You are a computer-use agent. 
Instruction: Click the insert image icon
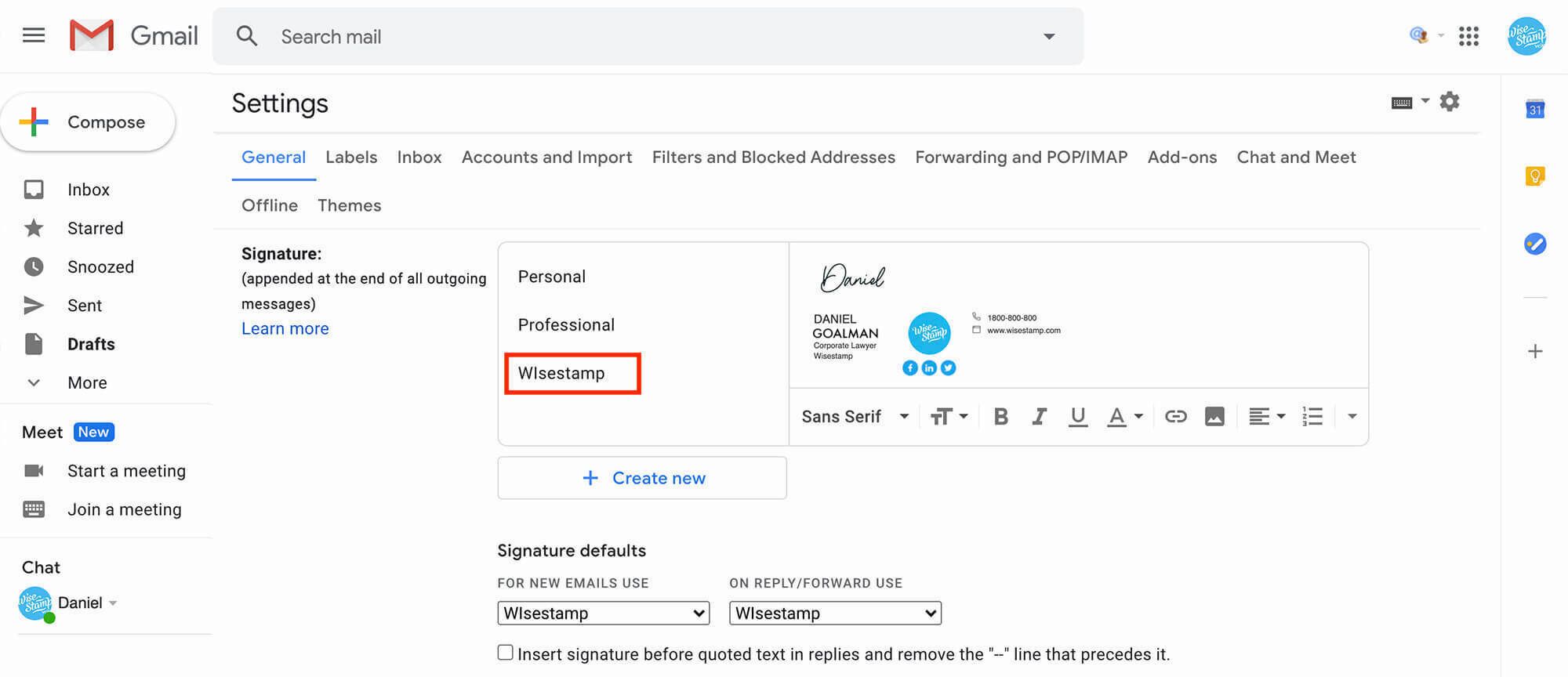[1214, 416]
